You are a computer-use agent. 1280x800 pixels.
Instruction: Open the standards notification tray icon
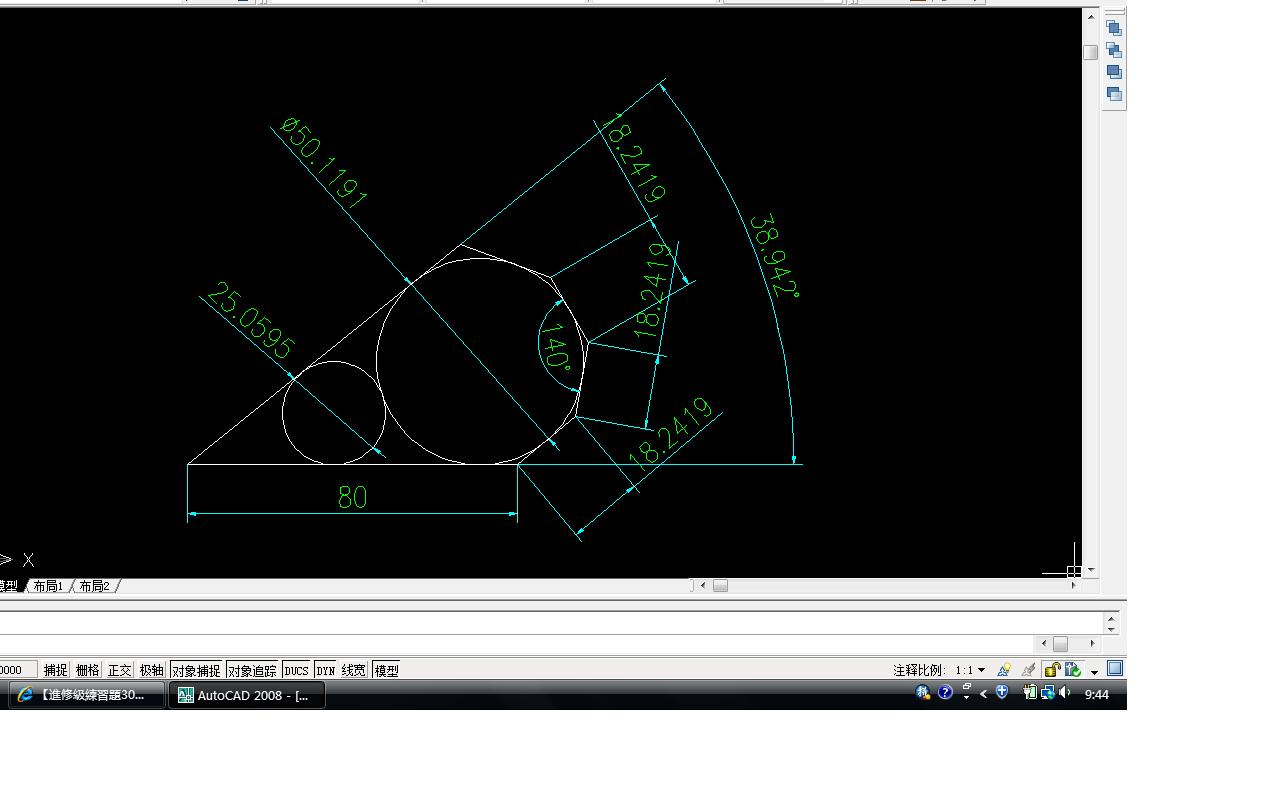(x=1073, y=669)
